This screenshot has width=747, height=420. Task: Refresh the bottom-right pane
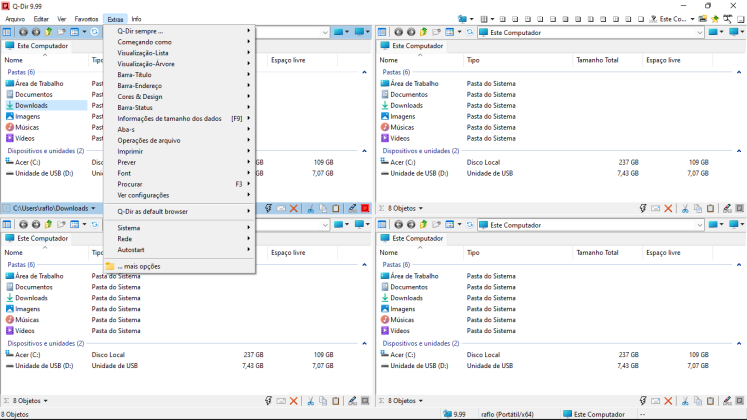pos(470,224)
